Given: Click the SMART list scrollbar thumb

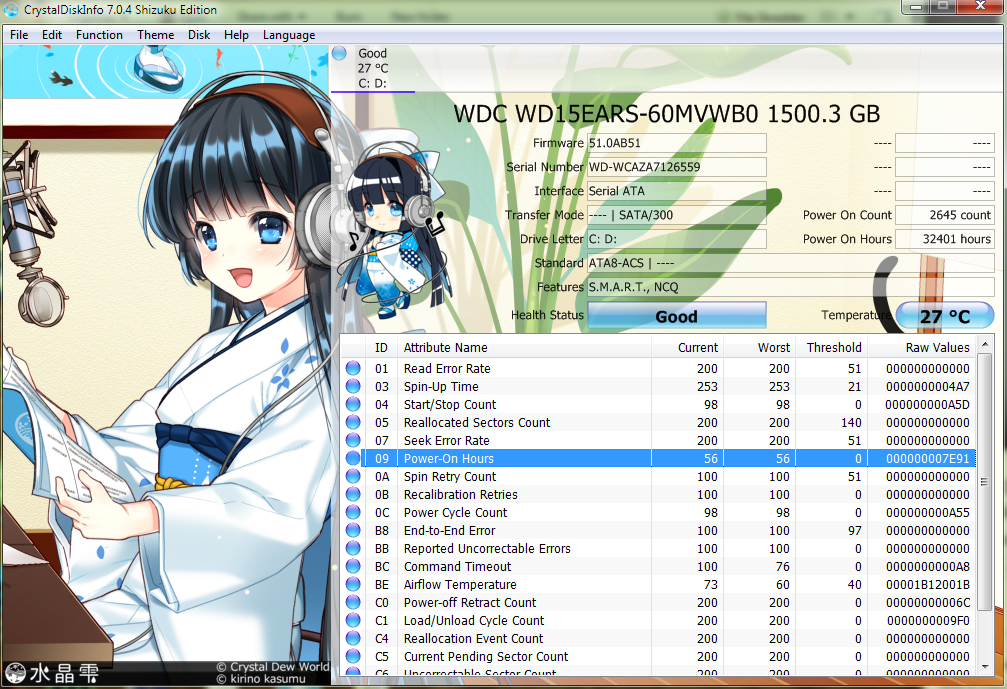Looking at the screenshot, I should (985, 482).
